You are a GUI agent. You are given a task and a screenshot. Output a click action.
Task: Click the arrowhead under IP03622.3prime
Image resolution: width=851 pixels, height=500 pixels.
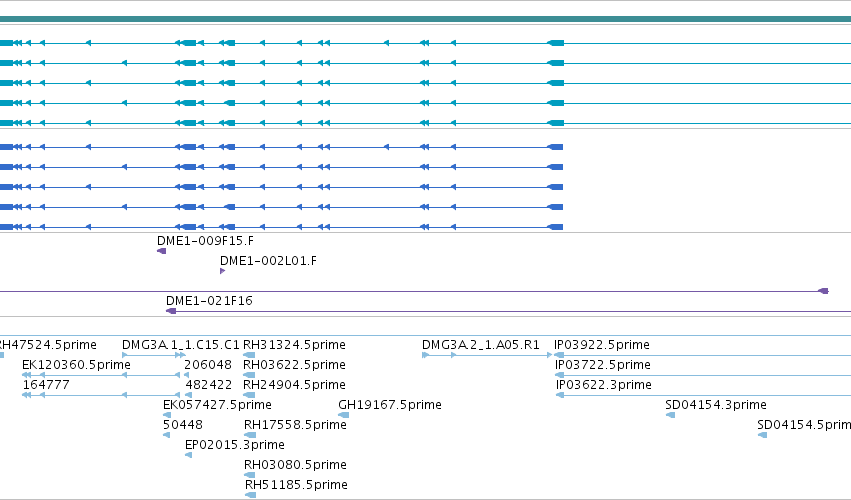(x=560, y=395)
